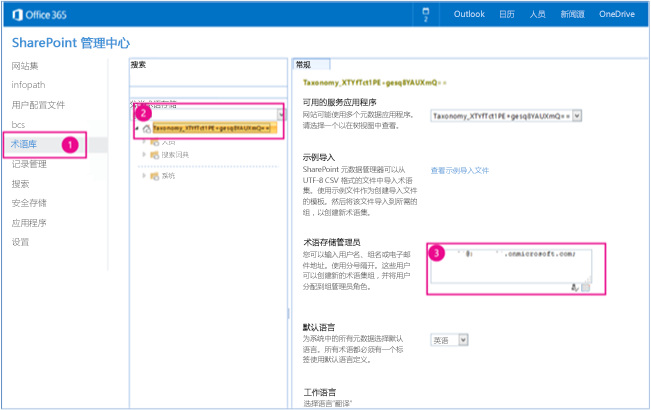
Task: Click the browse address book icon
Action: [585, 287]
